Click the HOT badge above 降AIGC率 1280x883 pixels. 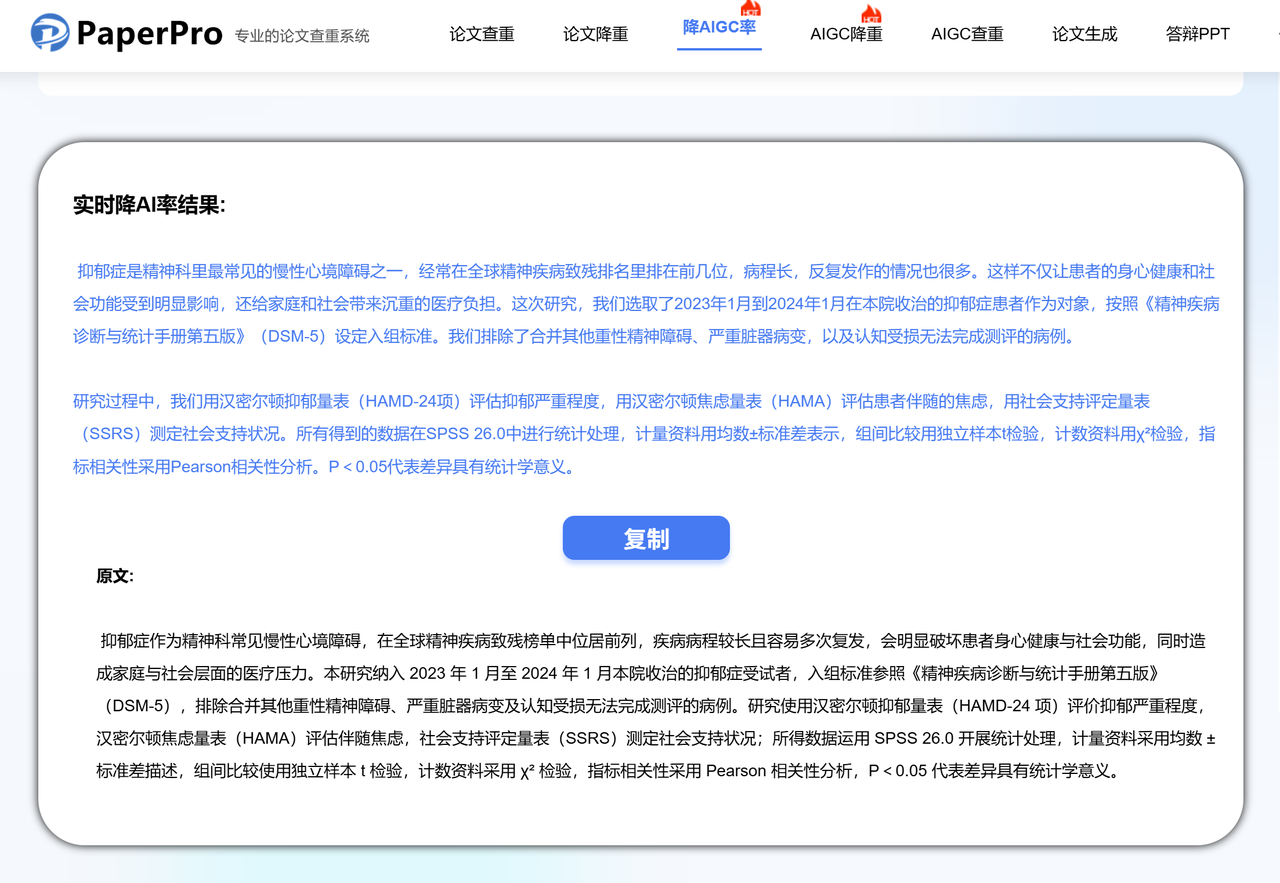click(750, 8)
